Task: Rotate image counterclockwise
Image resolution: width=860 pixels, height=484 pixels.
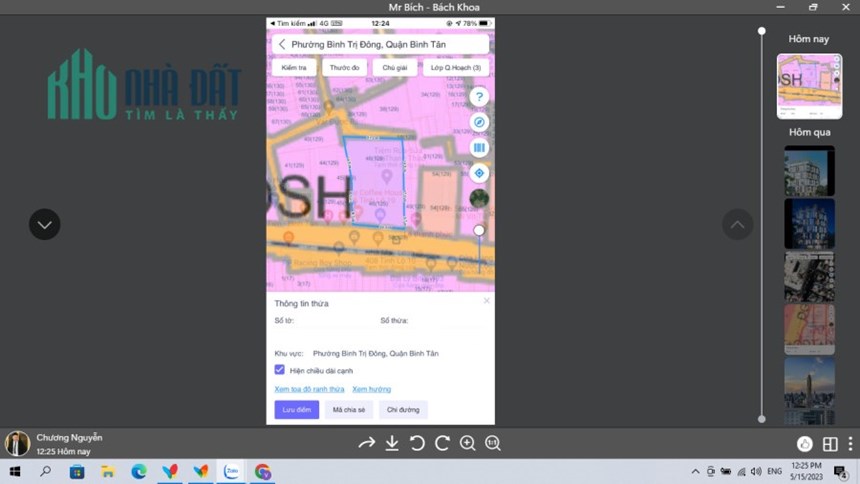Action: (417, 443)
